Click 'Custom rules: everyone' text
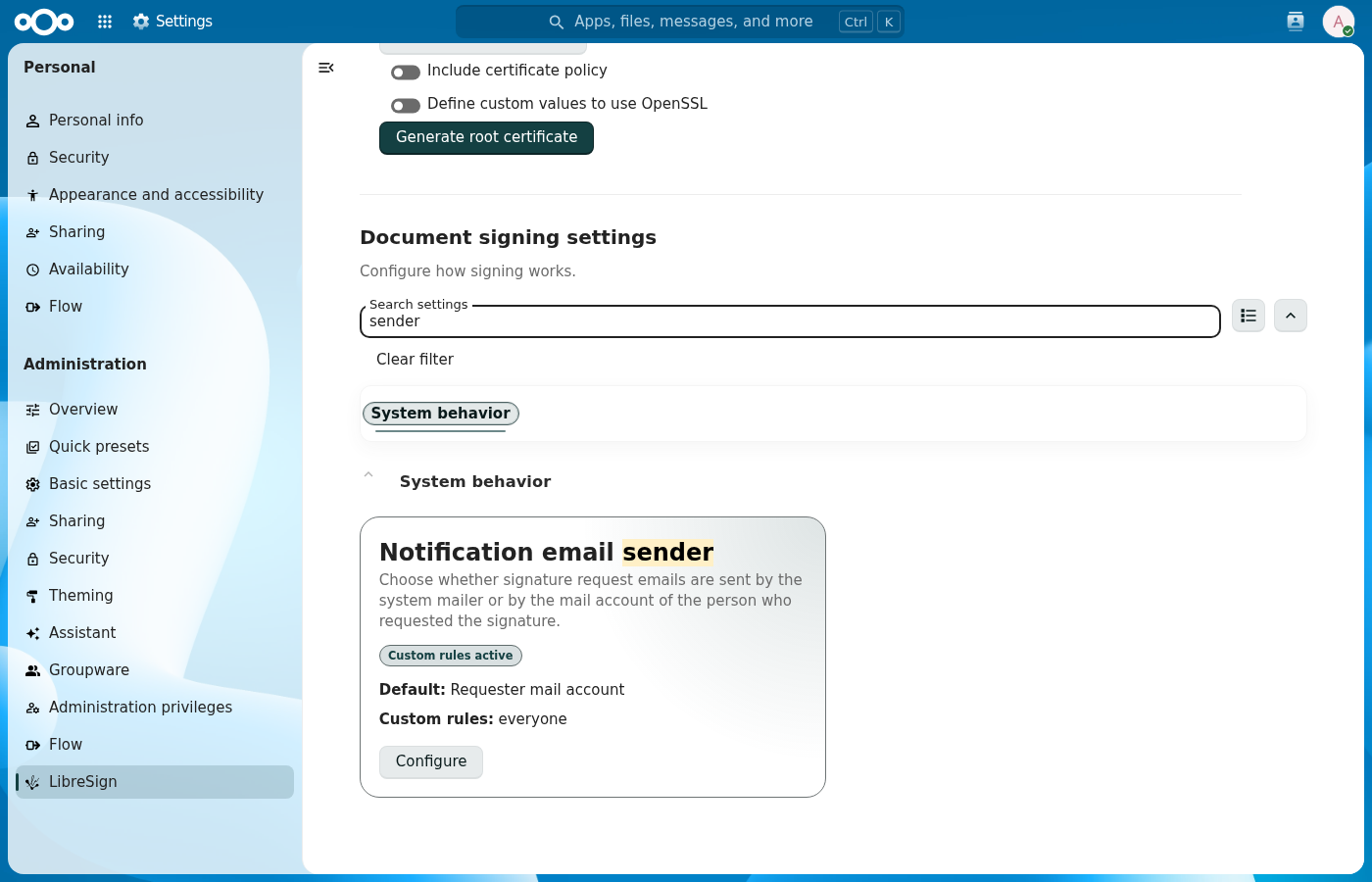1372x882 pixels. (x=473, y=719)
